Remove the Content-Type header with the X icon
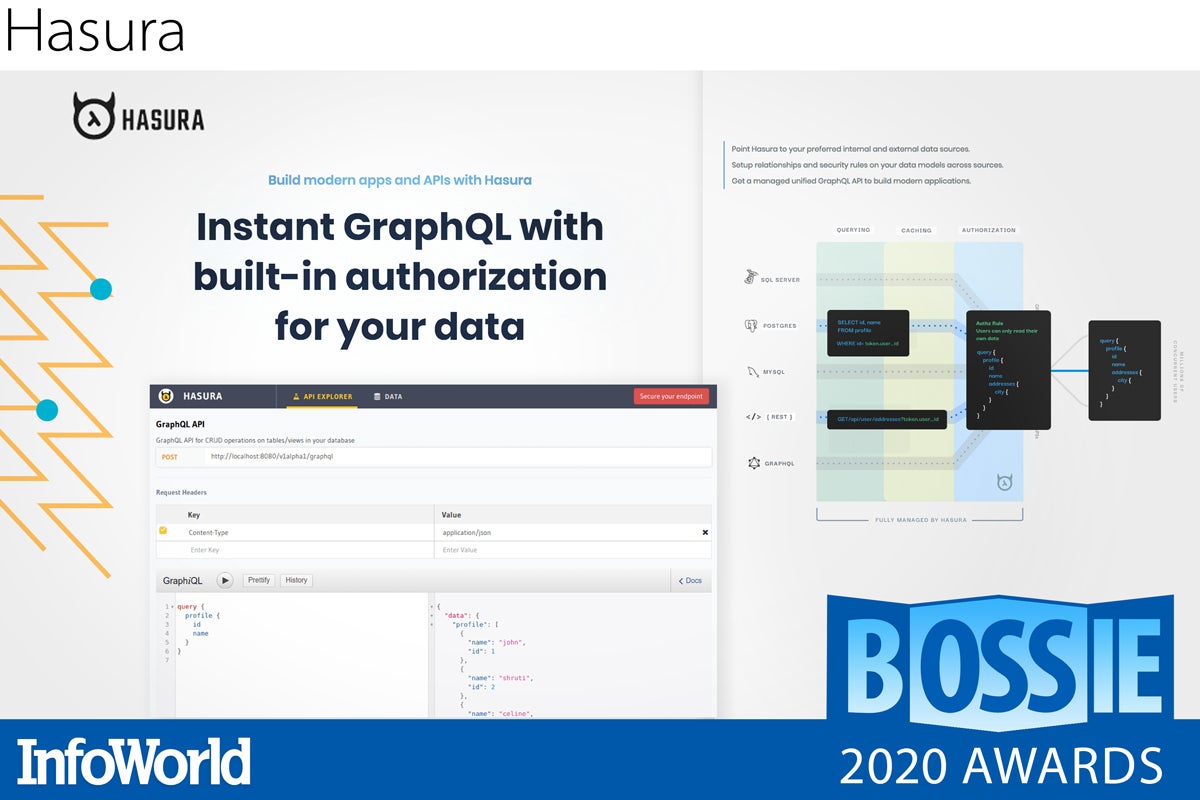Screen dimensions: 1200x800 [705, 533]
